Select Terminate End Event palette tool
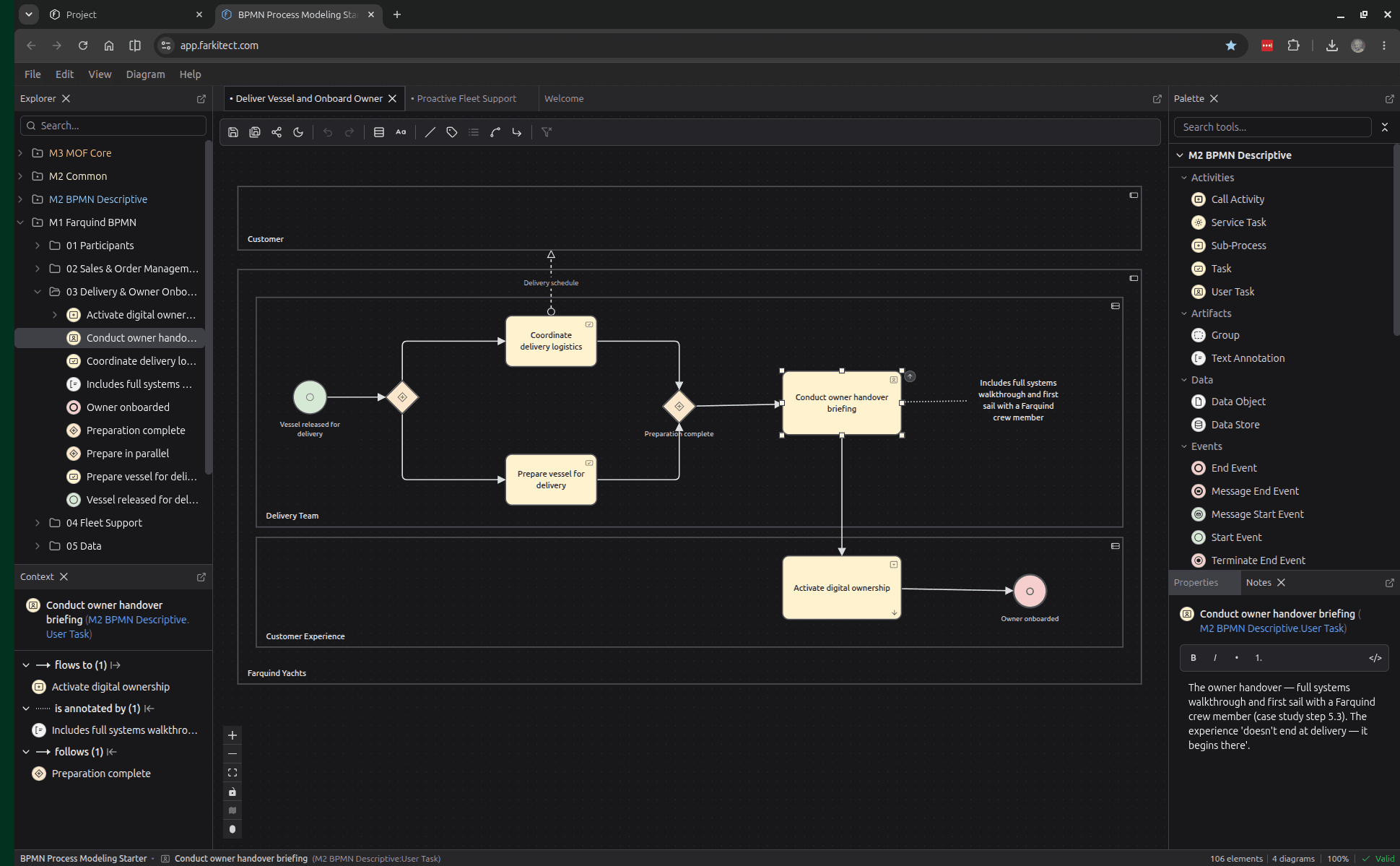This screenshot has width=1400, height=866. coord(1258,560)
